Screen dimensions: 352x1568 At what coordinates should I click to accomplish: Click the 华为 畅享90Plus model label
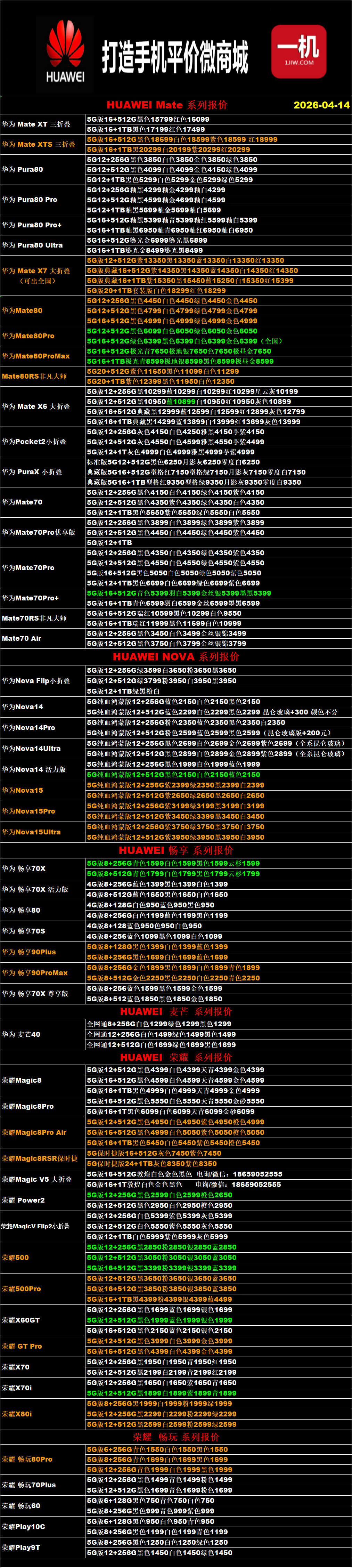click(28, 951)
